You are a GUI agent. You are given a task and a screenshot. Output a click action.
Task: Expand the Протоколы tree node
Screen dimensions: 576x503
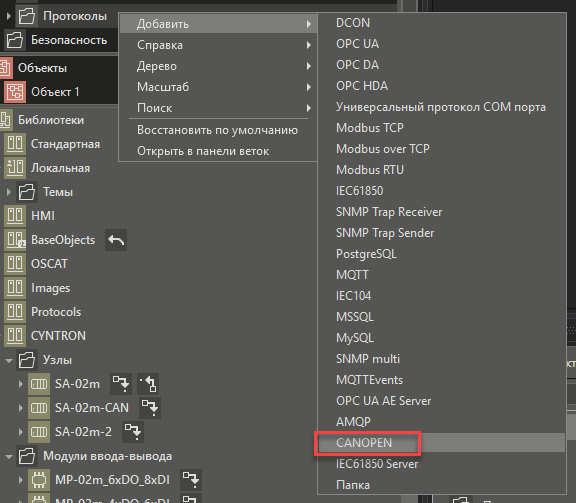8,16
